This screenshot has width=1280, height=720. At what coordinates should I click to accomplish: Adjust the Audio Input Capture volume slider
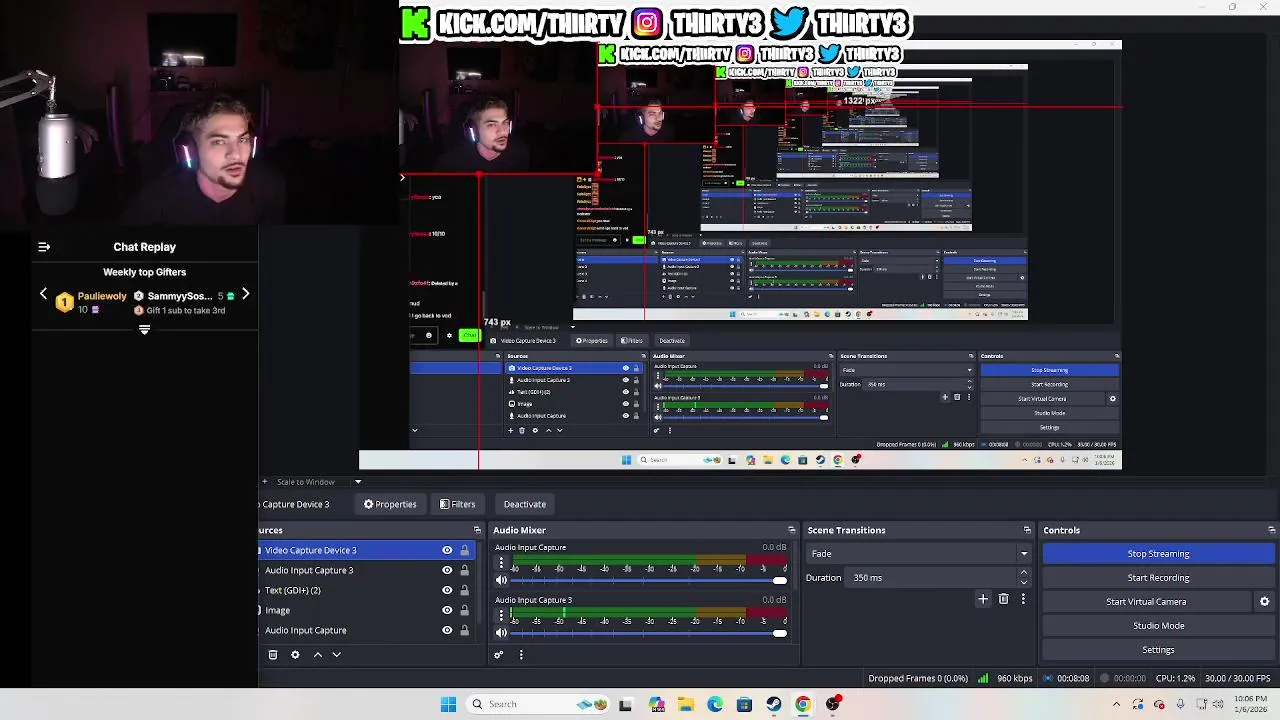click(648, 580)
